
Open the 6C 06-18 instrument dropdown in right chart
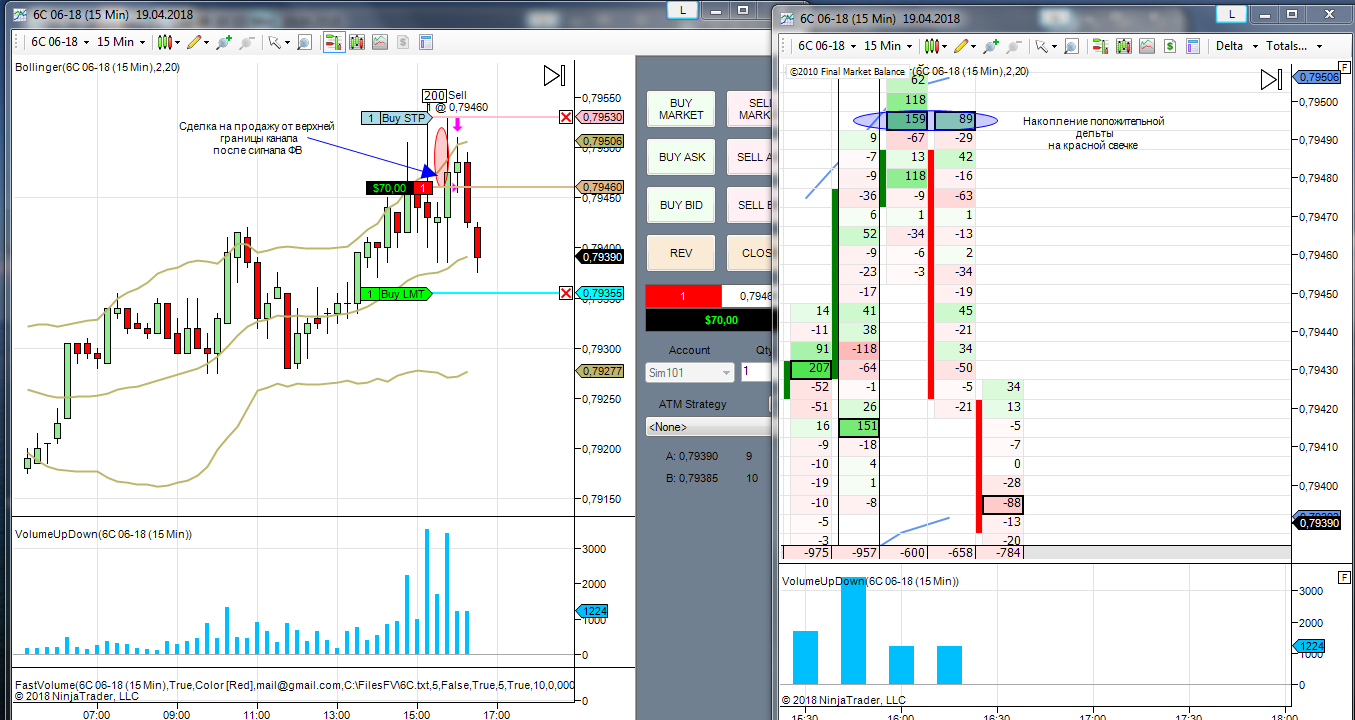click(827, 45)
